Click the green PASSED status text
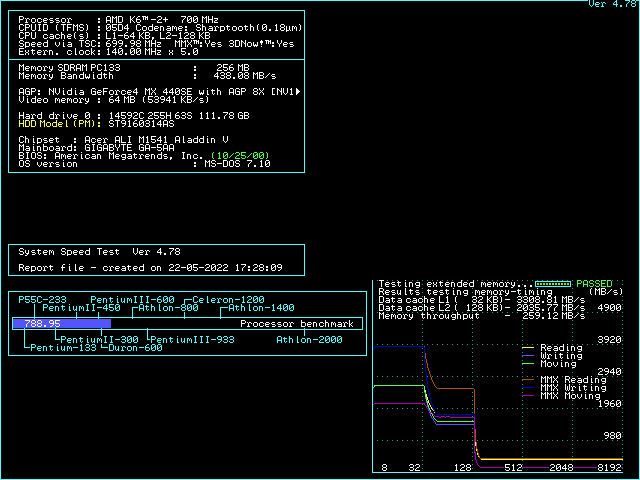640x480 pixels. (594, 284)
